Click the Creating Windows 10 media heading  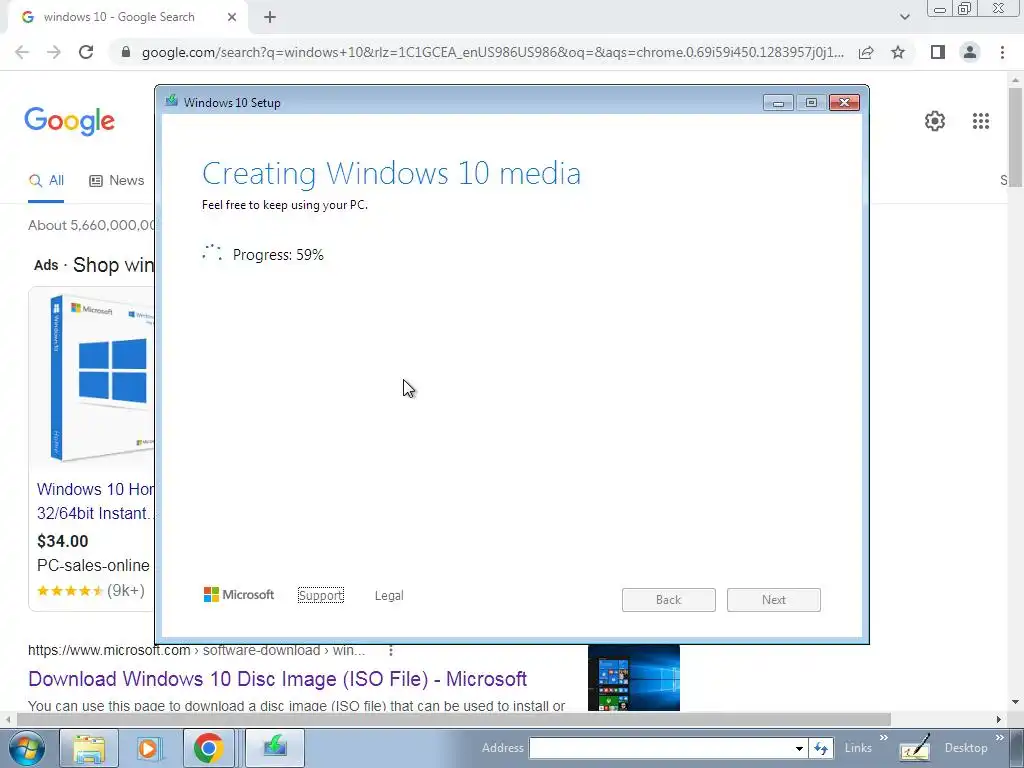point(391,174)
